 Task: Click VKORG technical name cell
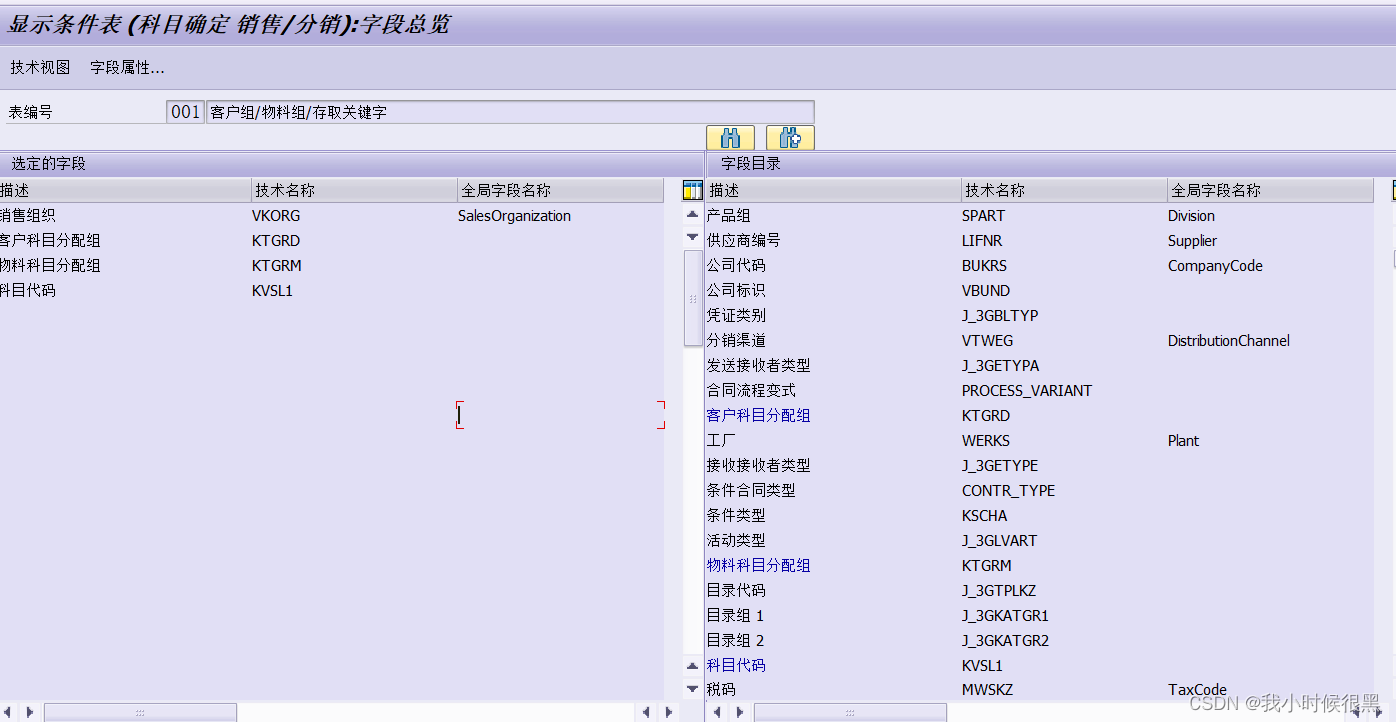pyautogui.click(x=276, y=216)
